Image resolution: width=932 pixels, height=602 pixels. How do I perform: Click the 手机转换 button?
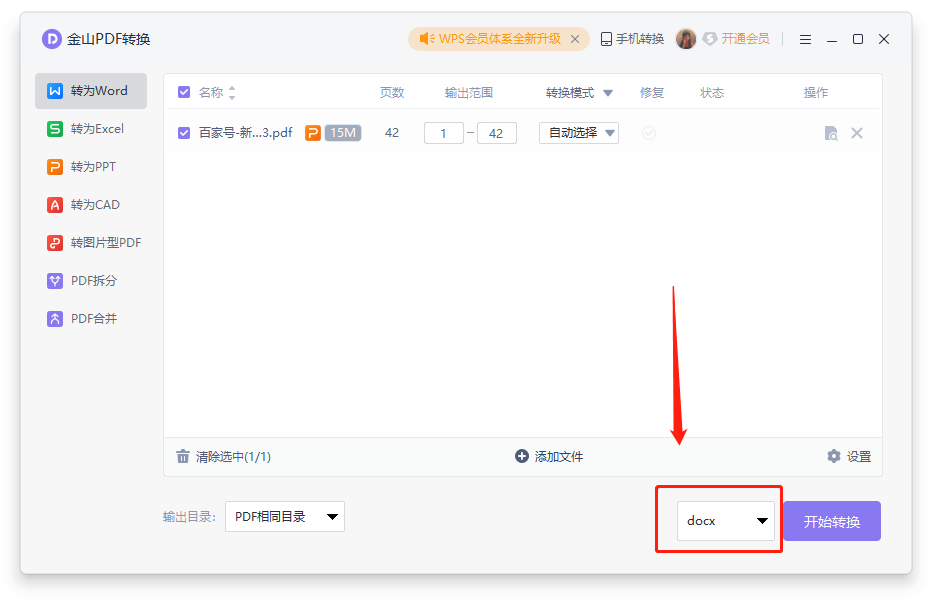pos(632,39)
